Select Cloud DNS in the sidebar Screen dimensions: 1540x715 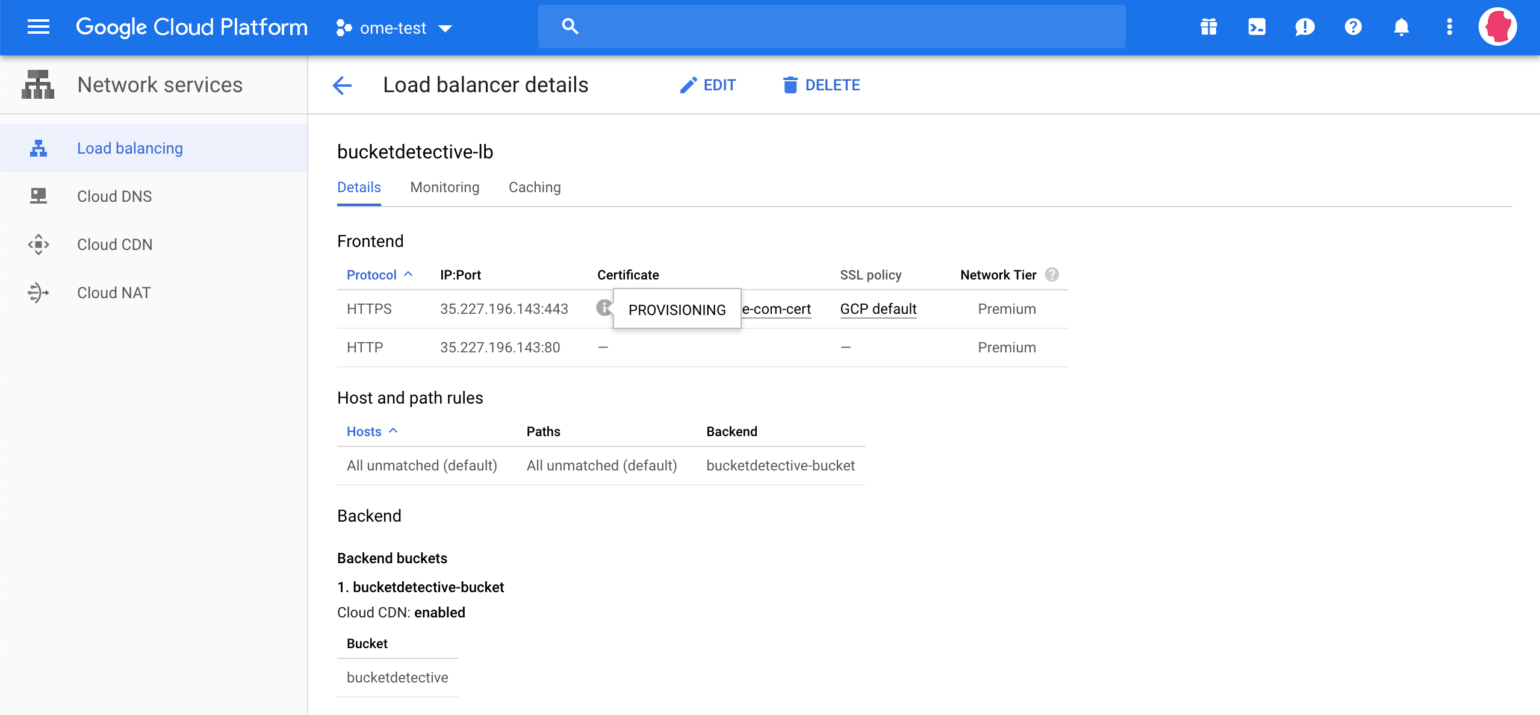114,196
